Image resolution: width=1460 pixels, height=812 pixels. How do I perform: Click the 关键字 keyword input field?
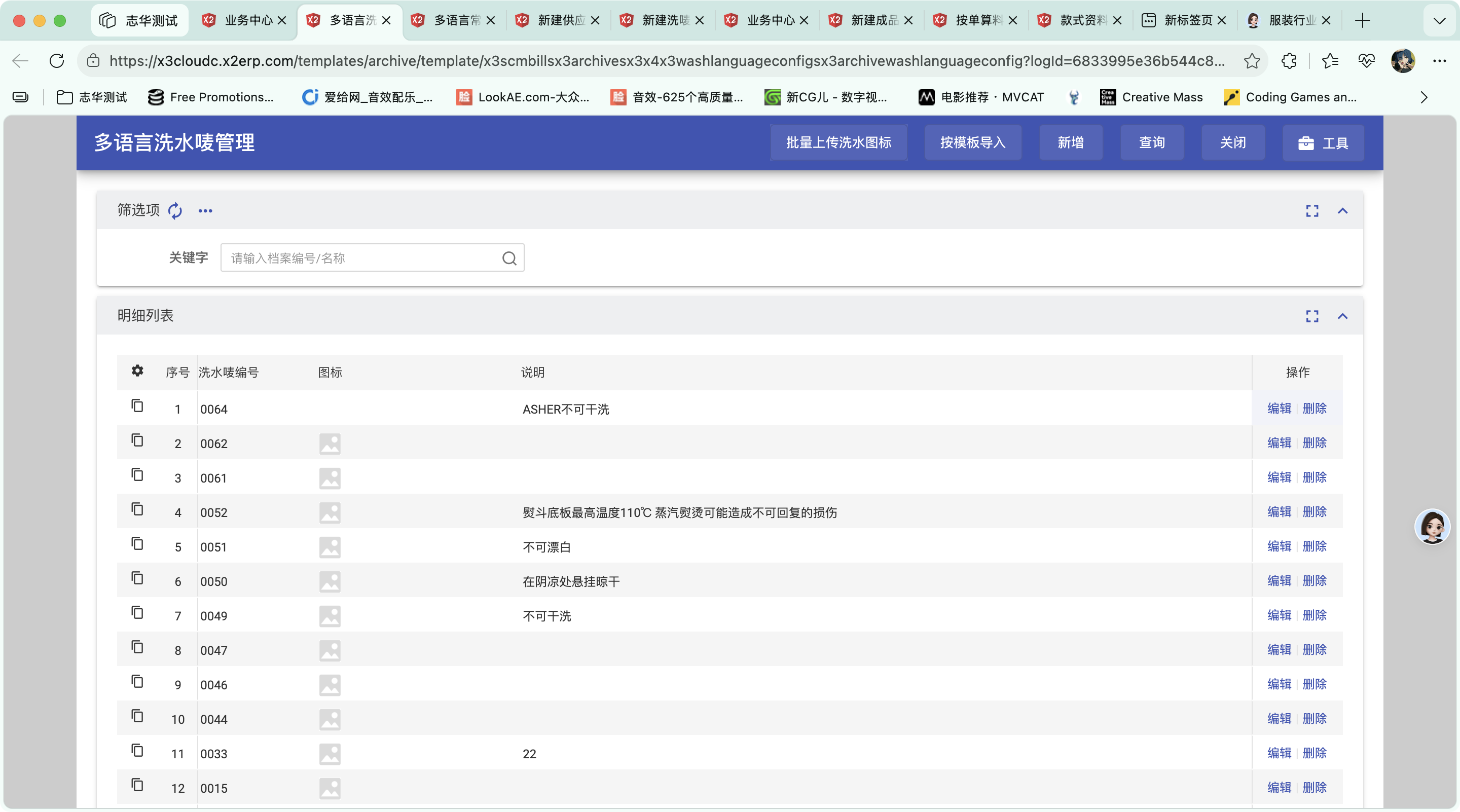(x=372, y=258)
